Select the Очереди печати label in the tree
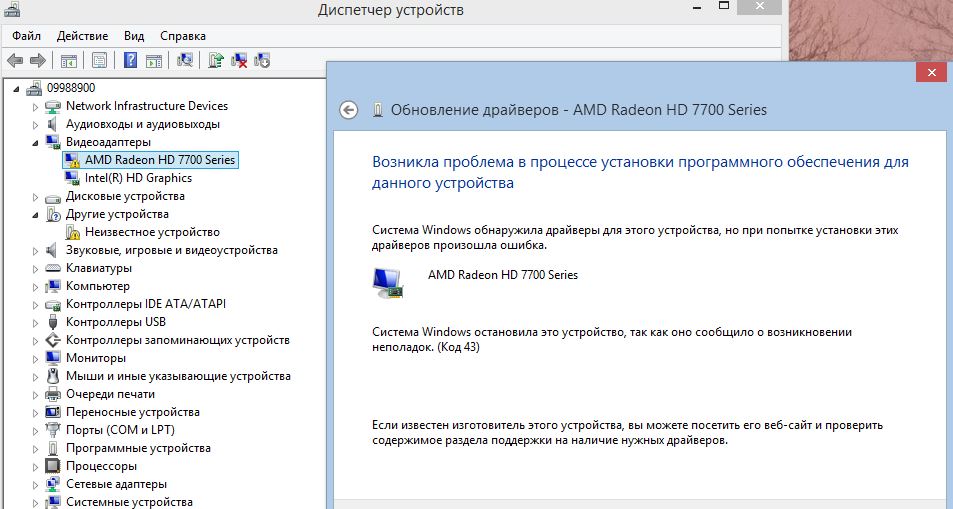This screenshot has width=953, height=509. [x=111, y=394]
